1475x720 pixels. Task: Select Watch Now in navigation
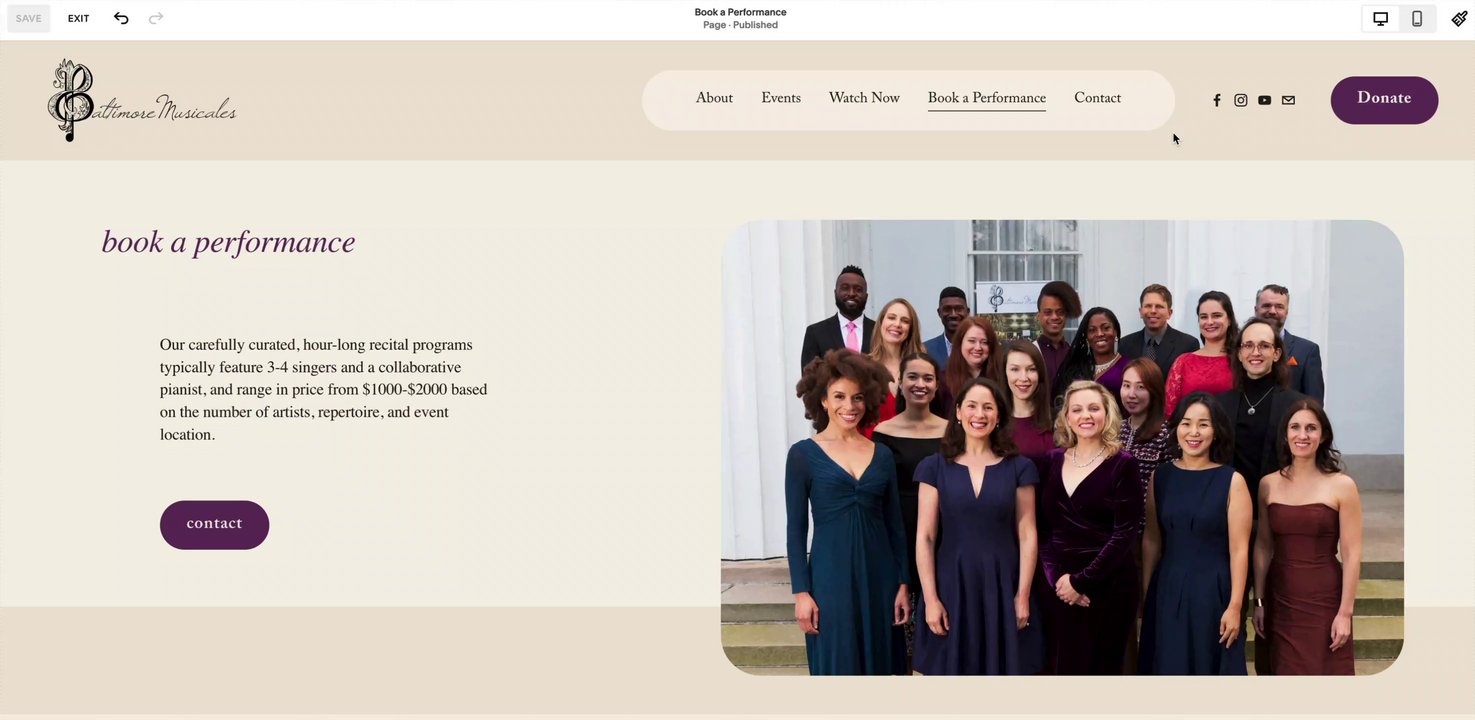pos(864,98)
